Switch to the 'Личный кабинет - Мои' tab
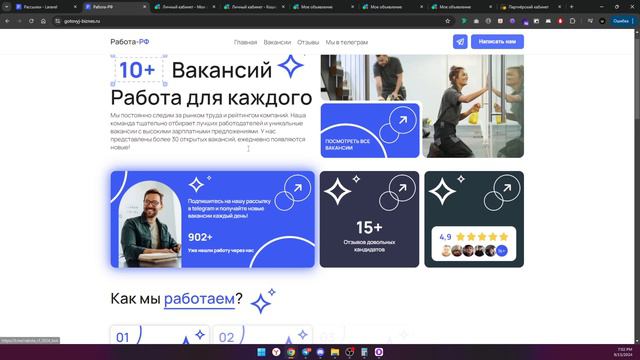This screenshot has height=360, width=640. (184, 7)
